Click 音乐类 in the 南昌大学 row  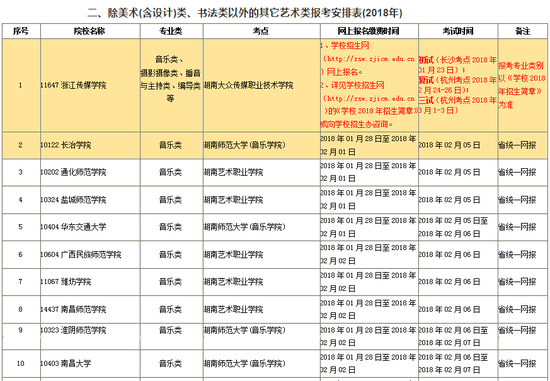(x=170, y=363)
